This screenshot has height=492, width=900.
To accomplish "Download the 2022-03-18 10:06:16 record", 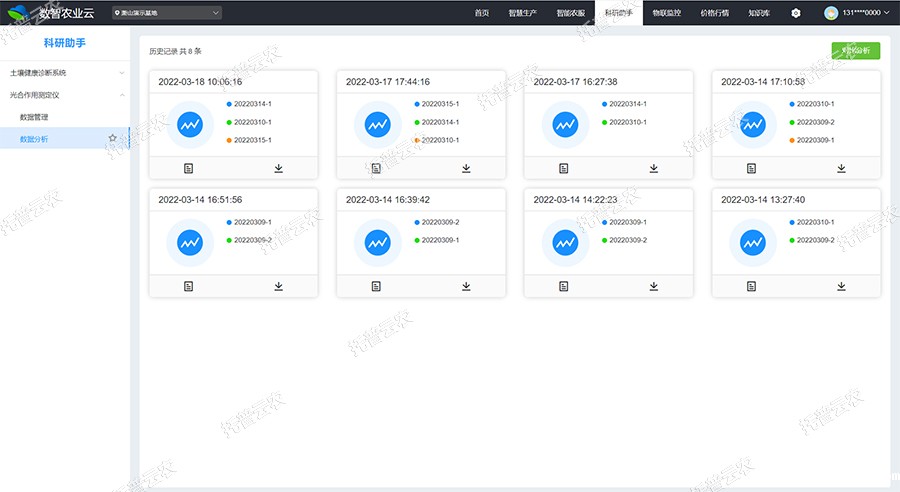I will click(x=278, y=168).
